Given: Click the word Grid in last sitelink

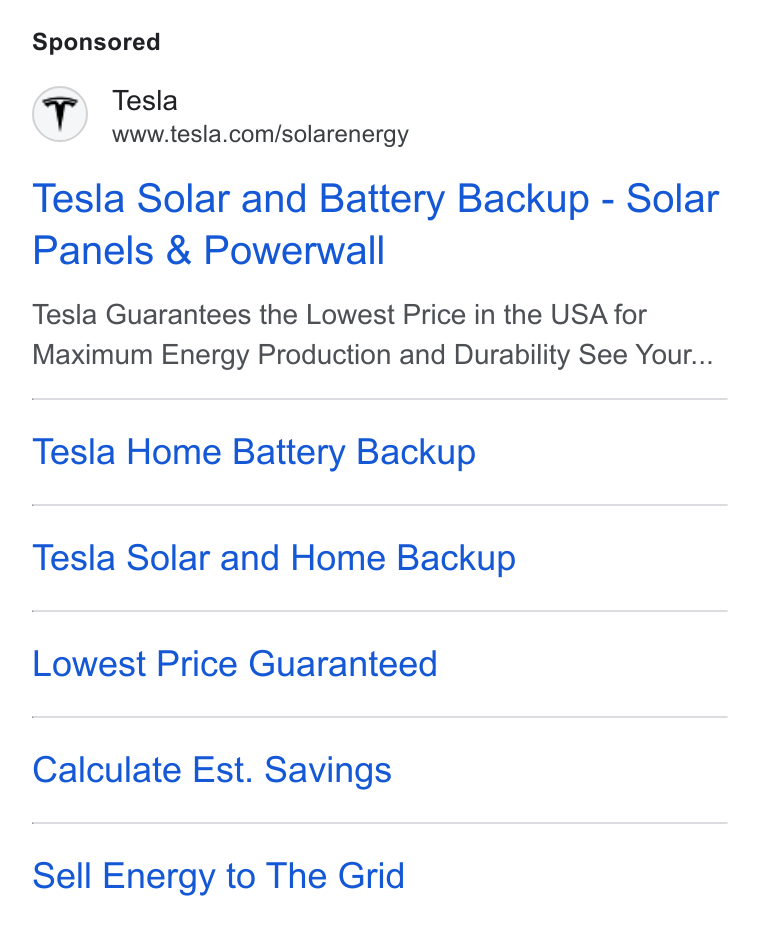Looking at the screenshot, I should coord(372,876).
